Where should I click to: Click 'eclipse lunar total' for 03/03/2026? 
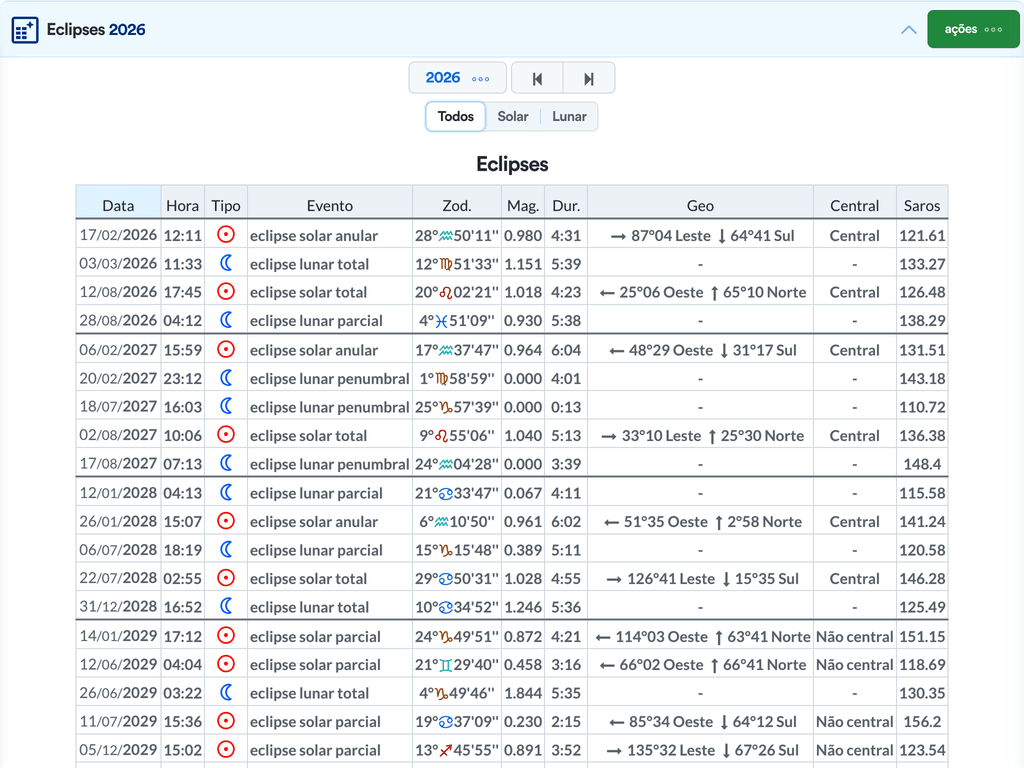tap(310, 264)
